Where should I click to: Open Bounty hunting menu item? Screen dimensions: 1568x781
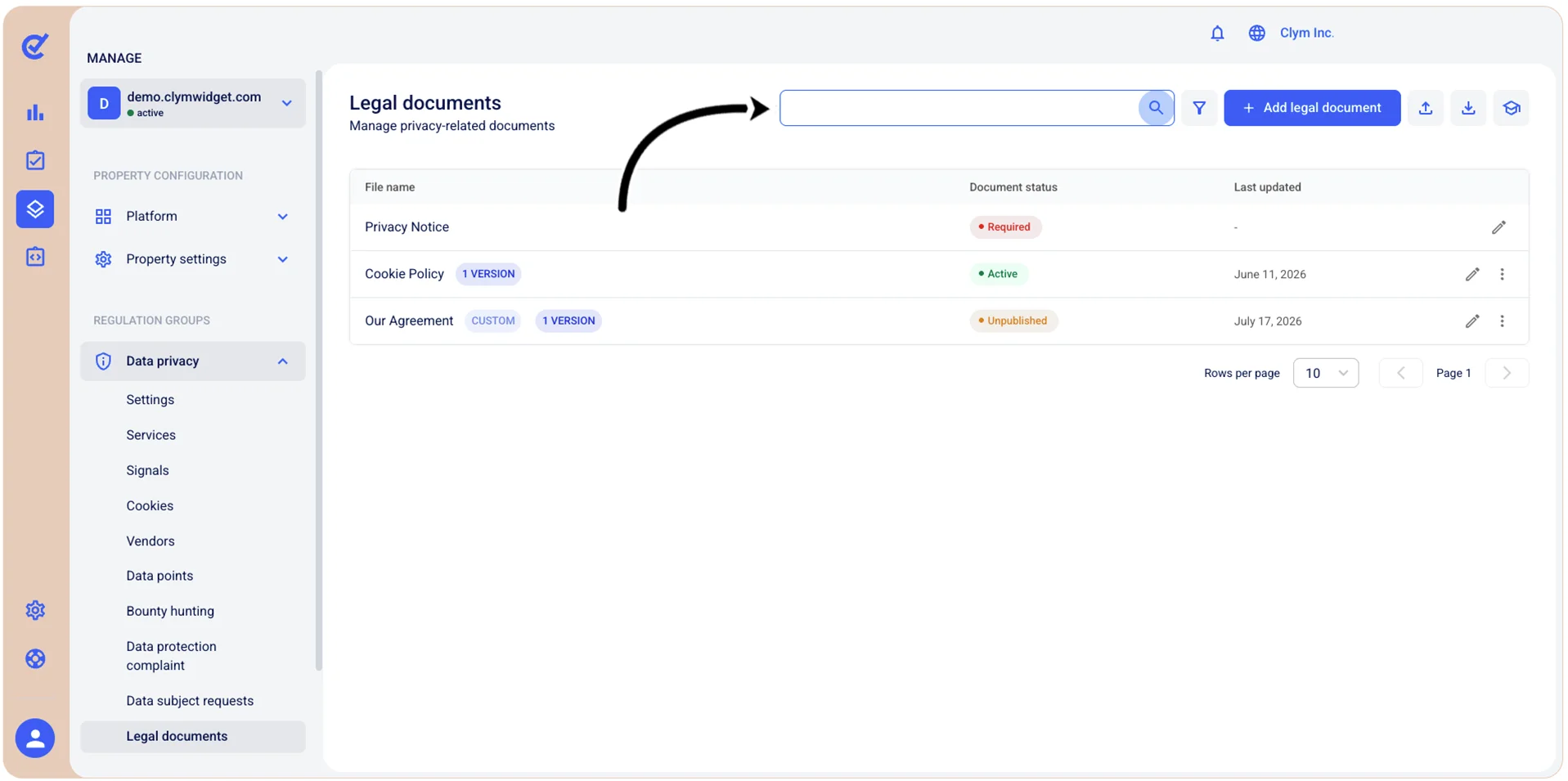coord(170,611)
